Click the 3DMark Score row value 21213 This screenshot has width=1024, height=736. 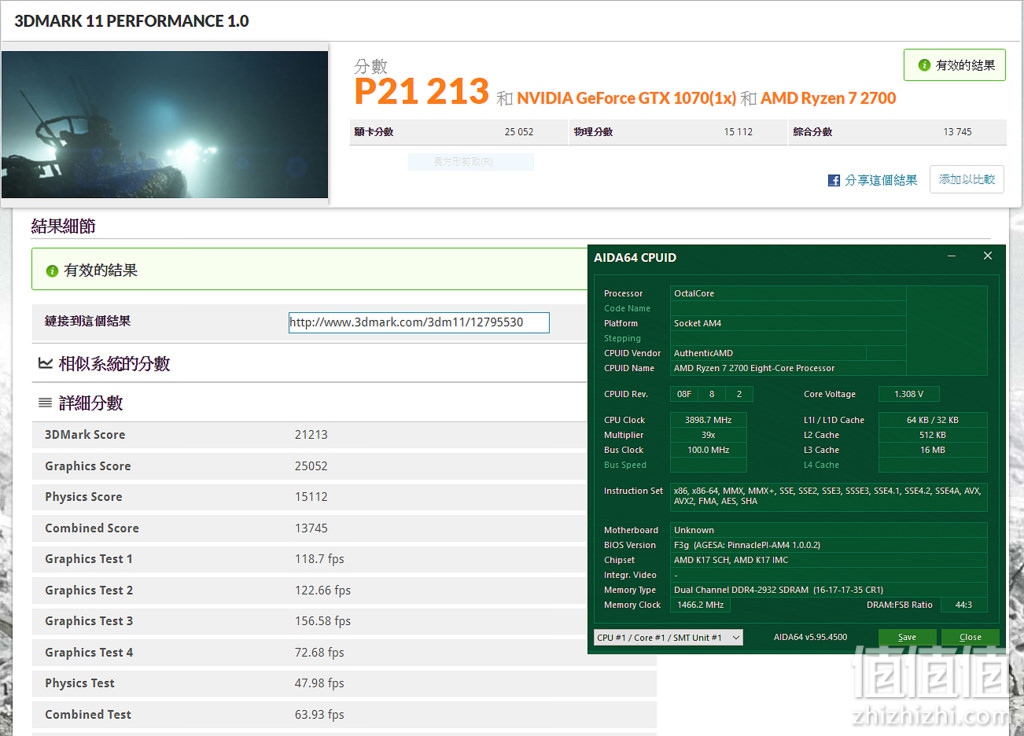coord(311,435)
